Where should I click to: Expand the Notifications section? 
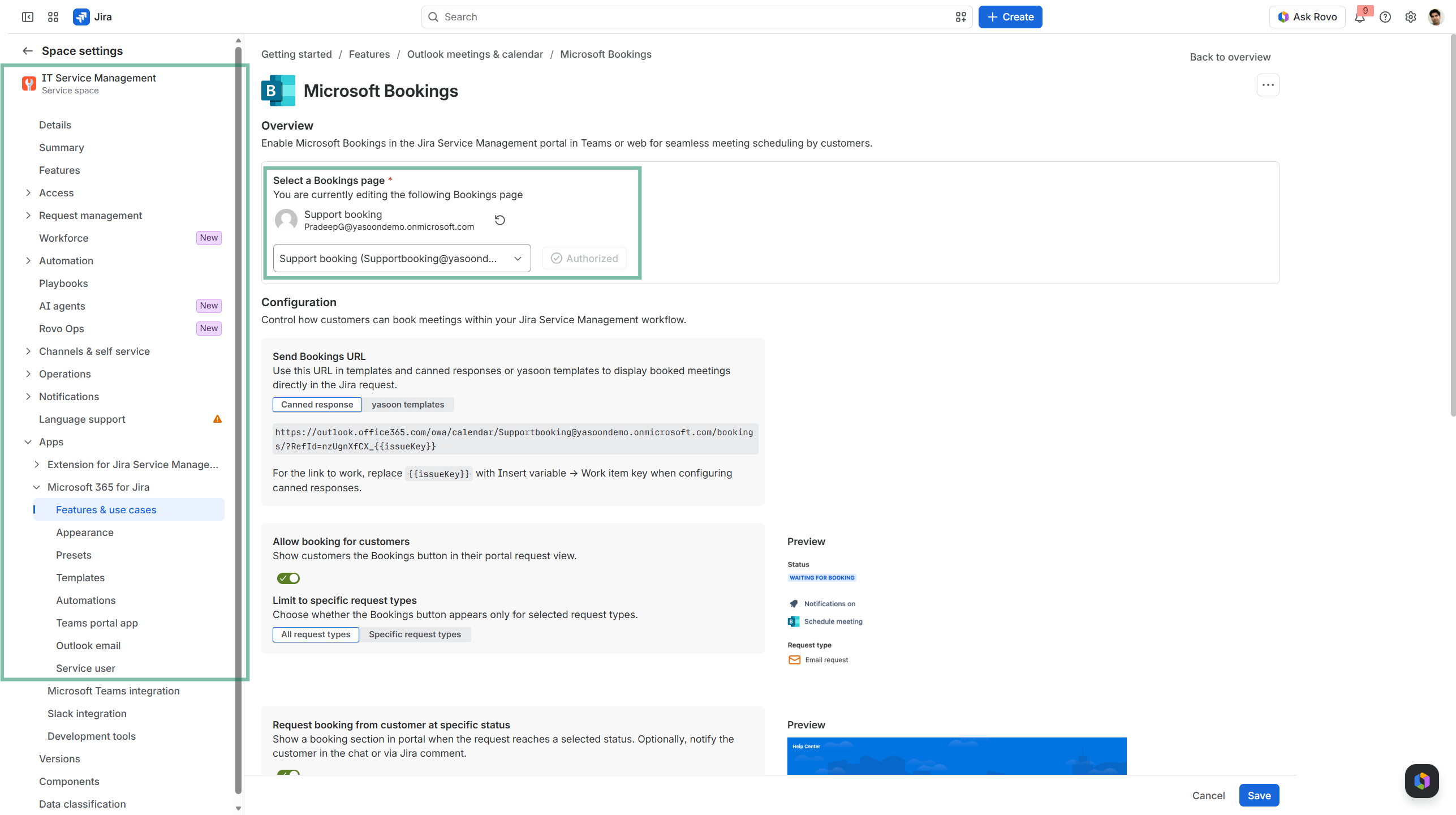[28, 397]
